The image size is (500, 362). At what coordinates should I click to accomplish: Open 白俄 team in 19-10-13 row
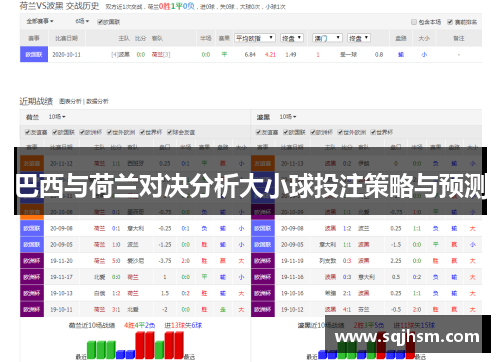pos(99,294)
